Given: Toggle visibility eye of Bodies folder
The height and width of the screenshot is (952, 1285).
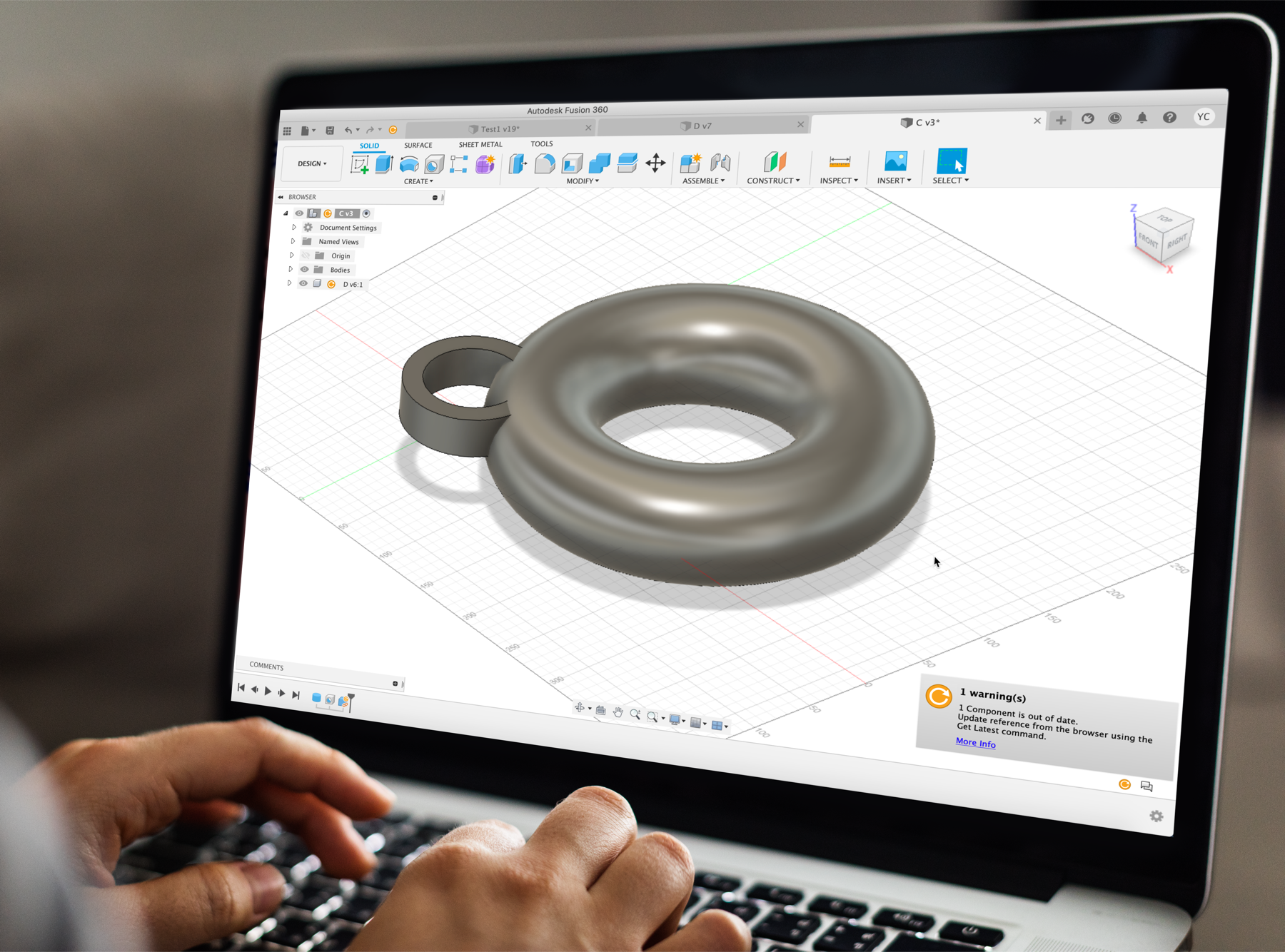Looking at the screenshot, I should tap(304, 270).
